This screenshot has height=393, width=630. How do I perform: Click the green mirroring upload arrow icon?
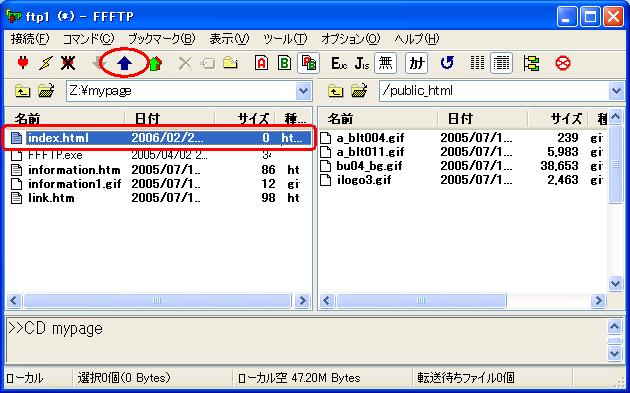pyautogui.click(x=155, y=63)
